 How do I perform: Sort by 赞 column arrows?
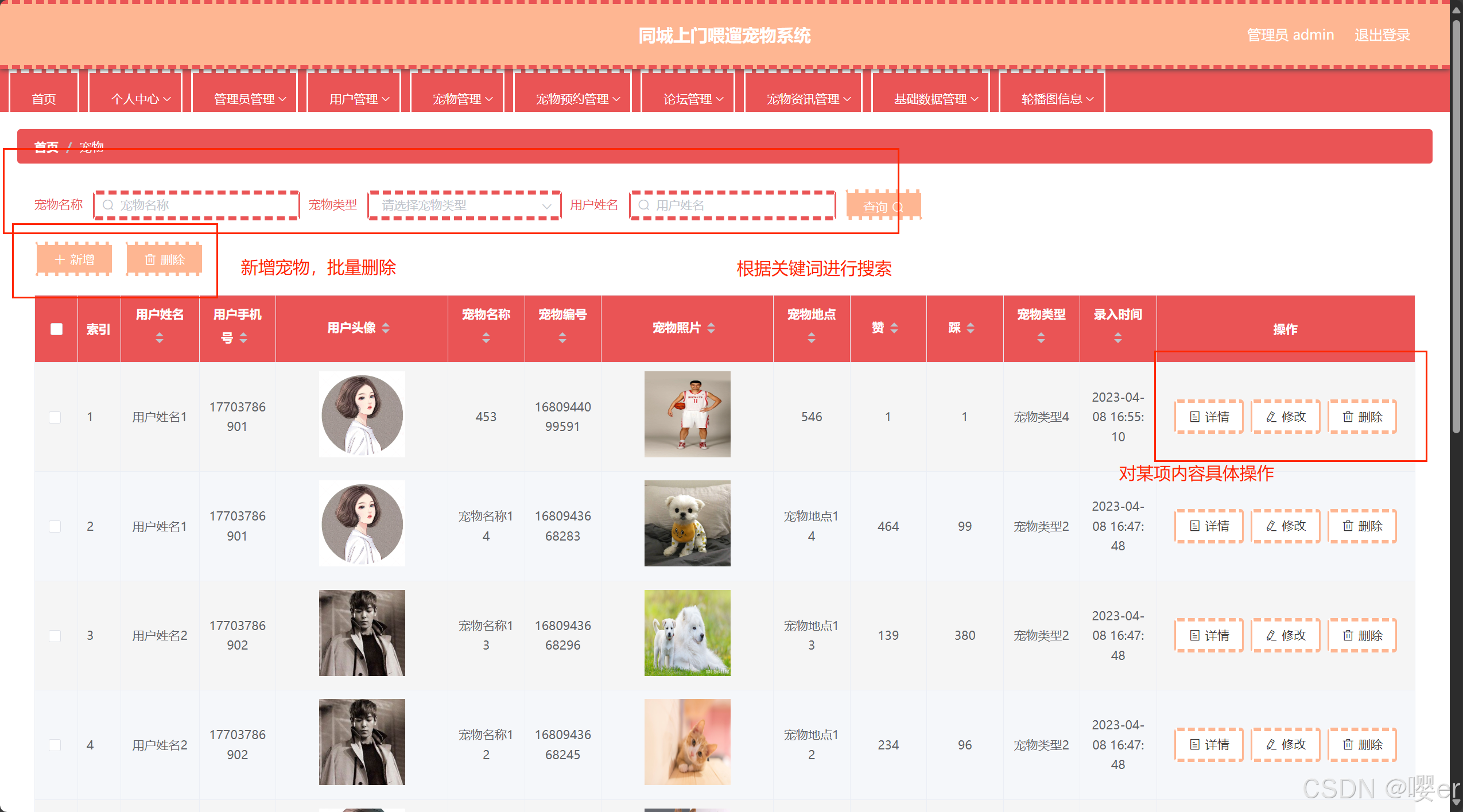click(894, 328)
